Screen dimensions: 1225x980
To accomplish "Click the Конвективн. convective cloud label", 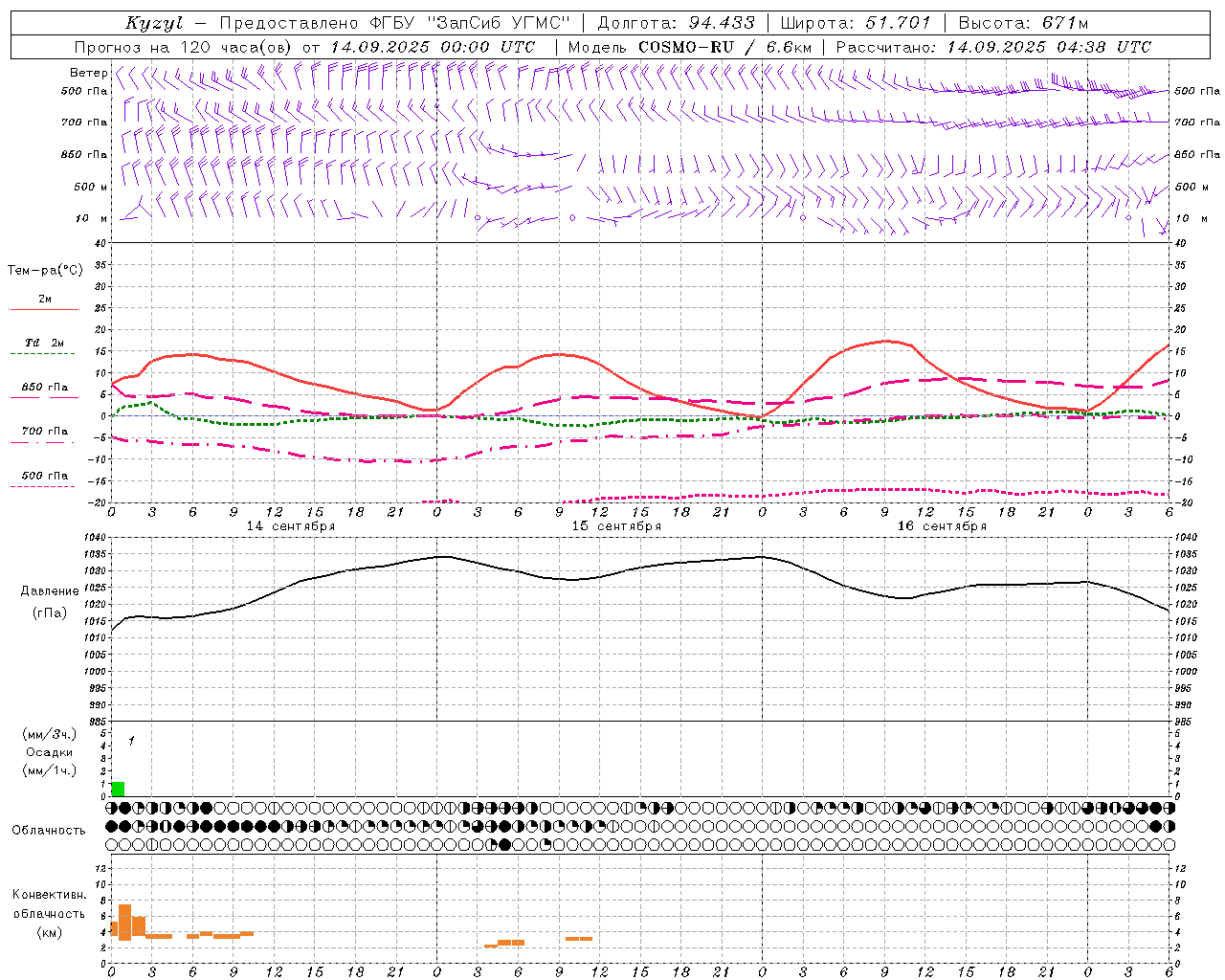I will [x=50, y=895].
